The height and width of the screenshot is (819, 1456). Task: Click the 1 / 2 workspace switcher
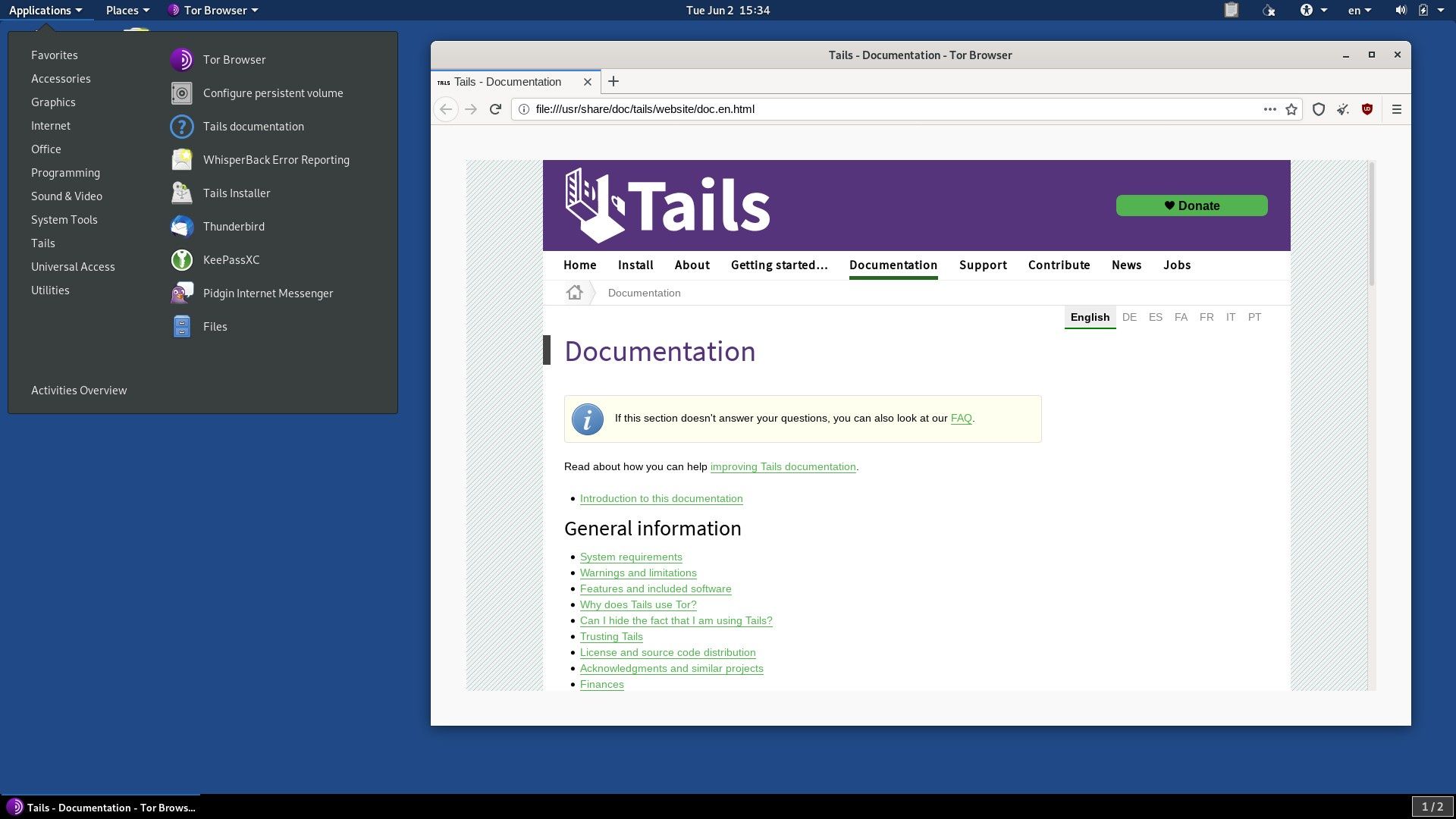click(x=1432, y=807)
